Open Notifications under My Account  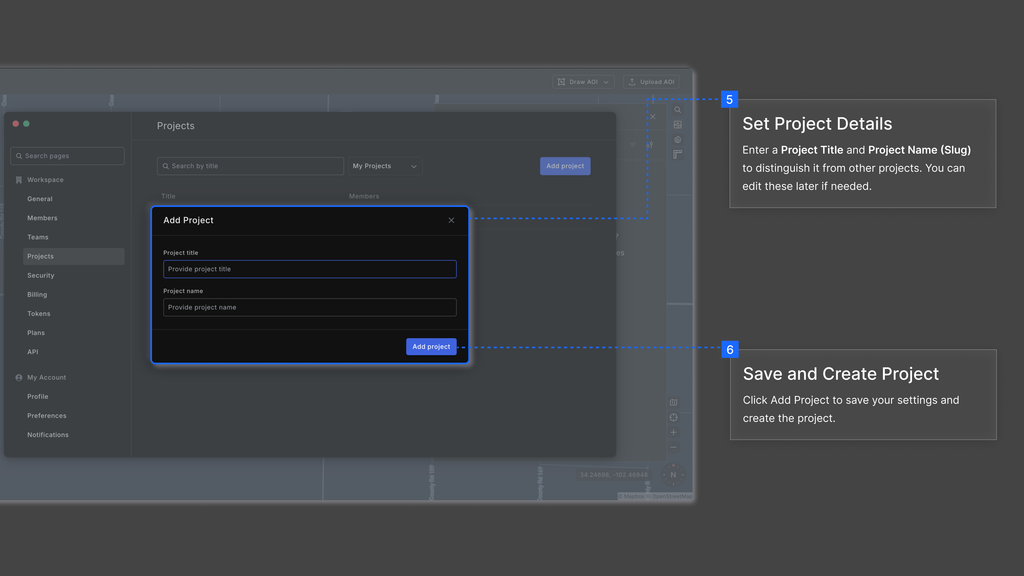48,435
